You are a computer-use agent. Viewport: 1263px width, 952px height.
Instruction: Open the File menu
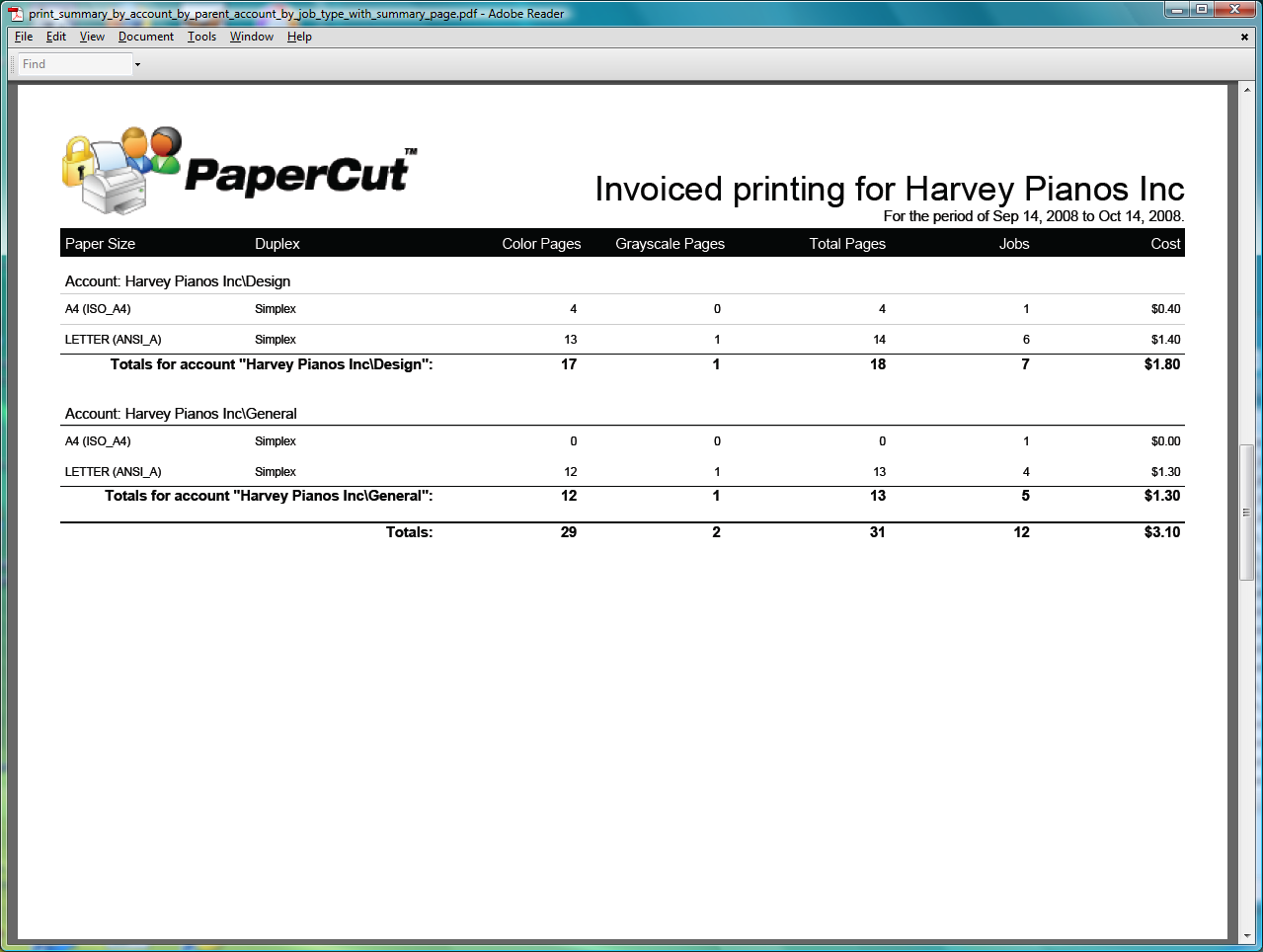point(24,37)
